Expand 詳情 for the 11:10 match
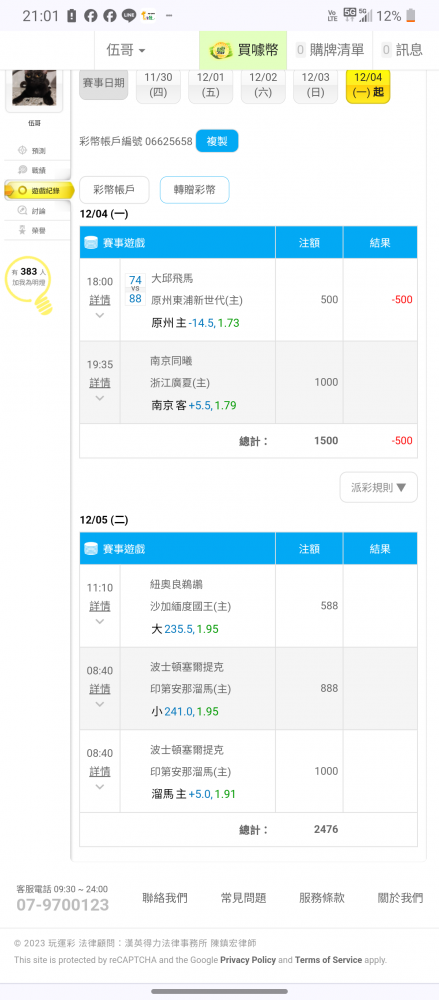 [x=99, y=606]
